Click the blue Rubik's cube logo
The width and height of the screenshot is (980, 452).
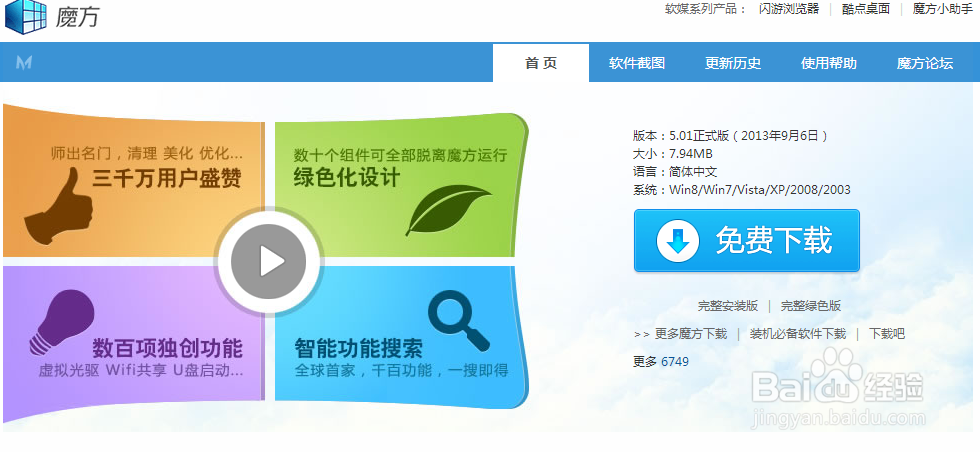click(25, 16)
